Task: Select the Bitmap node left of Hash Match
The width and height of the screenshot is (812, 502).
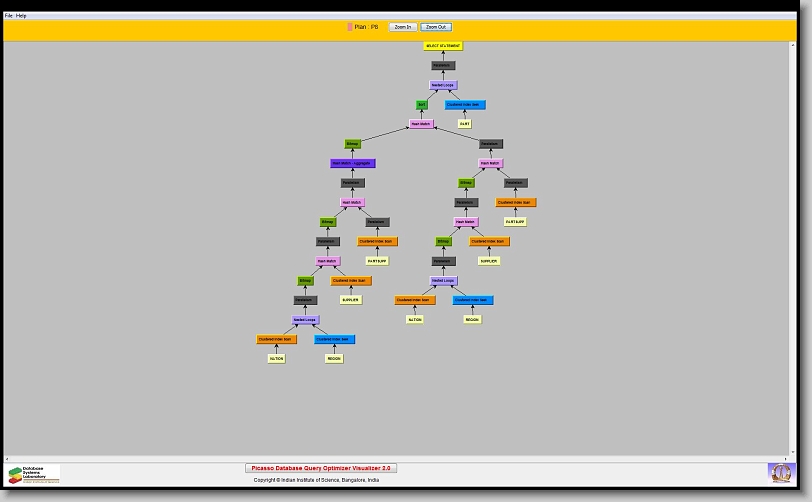Action: point(352,144)
